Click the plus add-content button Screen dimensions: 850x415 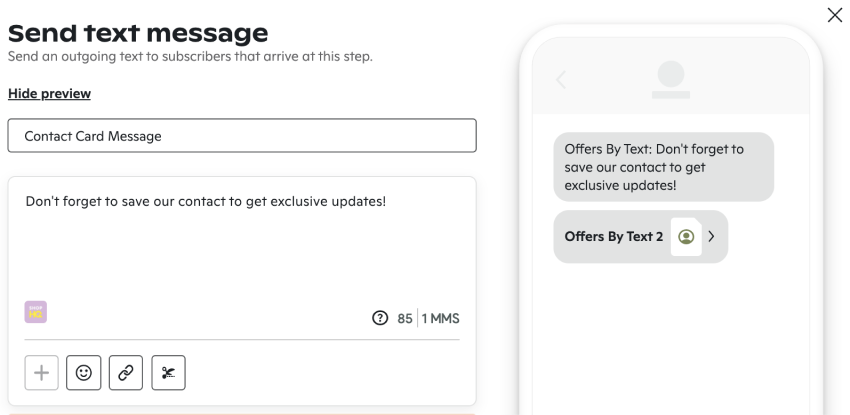[x=42, y=373]
